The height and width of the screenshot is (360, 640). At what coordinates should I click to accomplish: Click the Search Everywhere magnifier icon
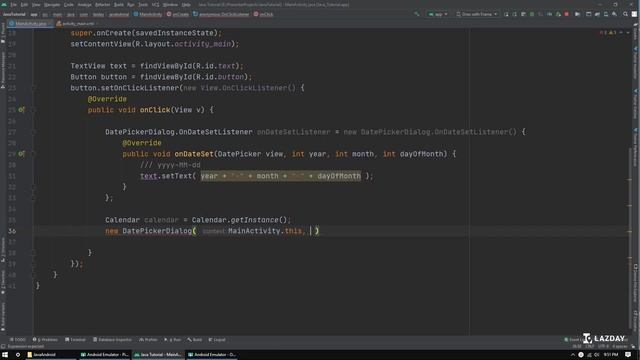point(625,14)
